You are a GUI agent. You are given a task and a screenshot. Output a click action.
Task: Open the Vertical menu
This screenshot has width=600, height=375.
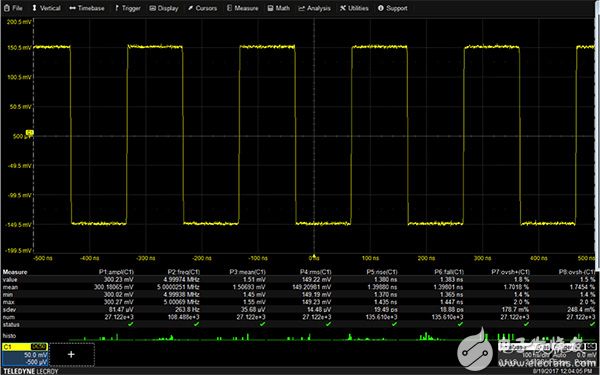coord(46,8)
